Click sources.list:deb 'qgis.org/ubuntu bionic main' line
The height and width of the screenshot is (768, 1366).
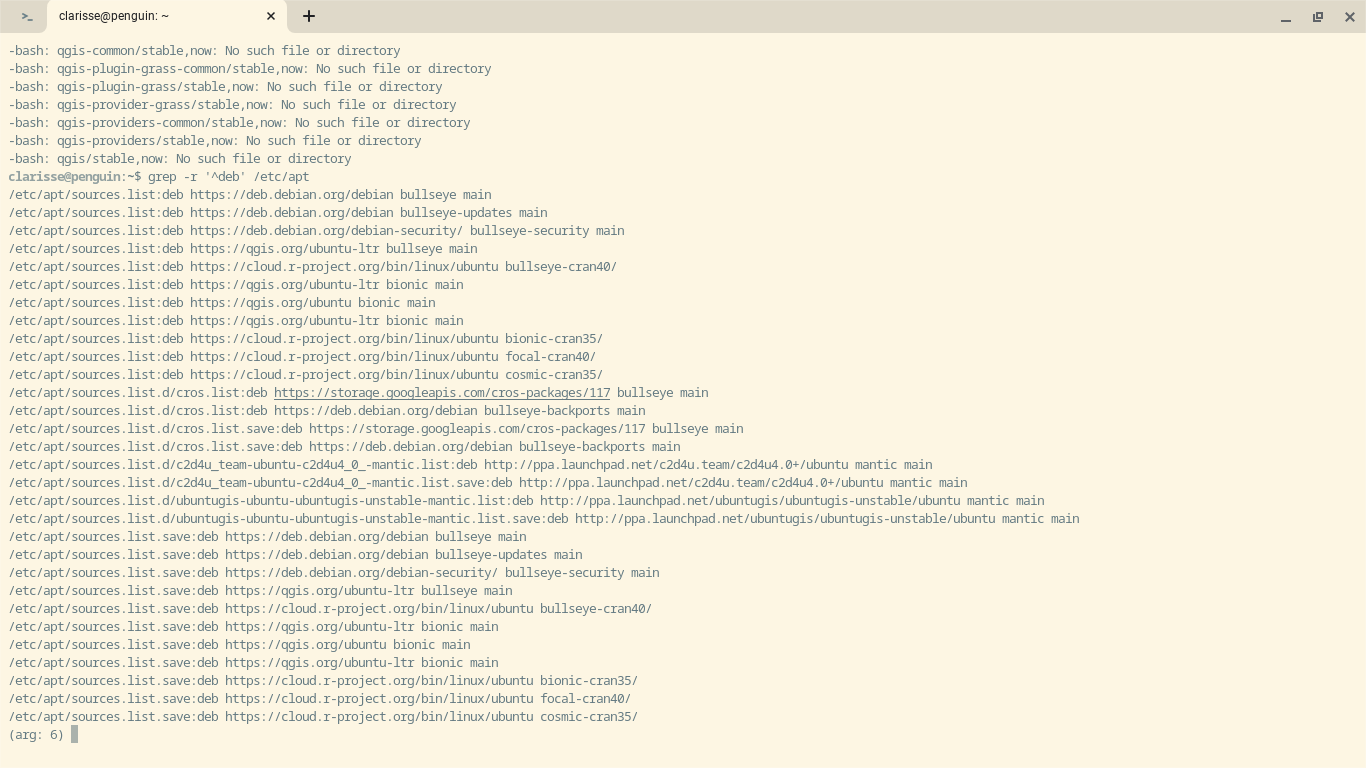click(222, 303)
